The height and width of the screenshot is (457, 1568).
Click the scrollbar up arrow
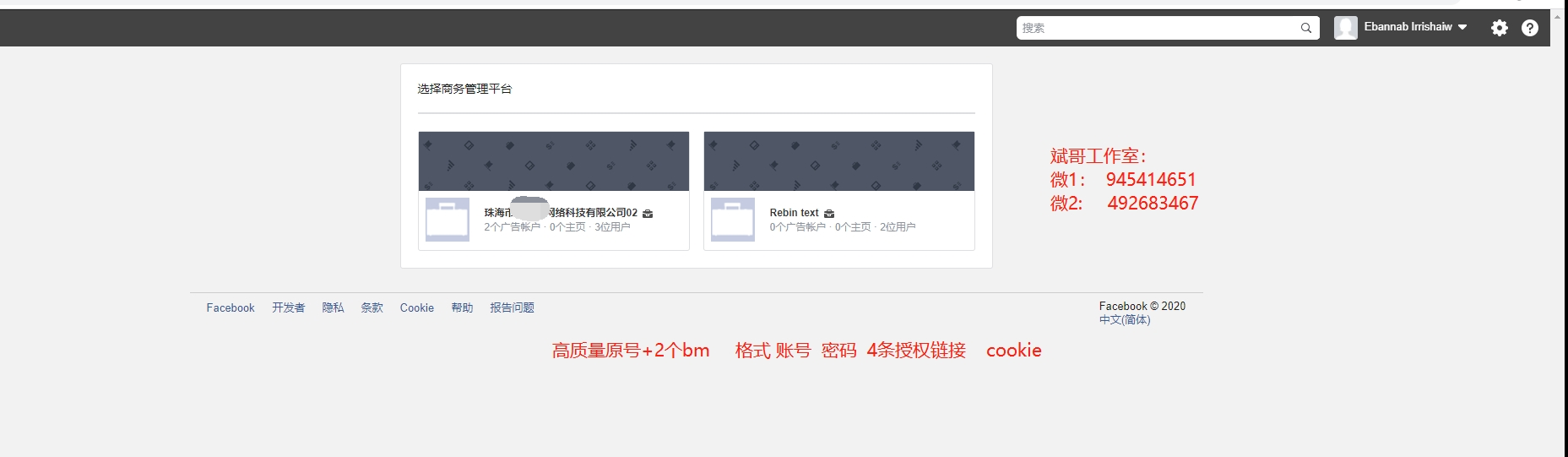(x=1558, y=16)
